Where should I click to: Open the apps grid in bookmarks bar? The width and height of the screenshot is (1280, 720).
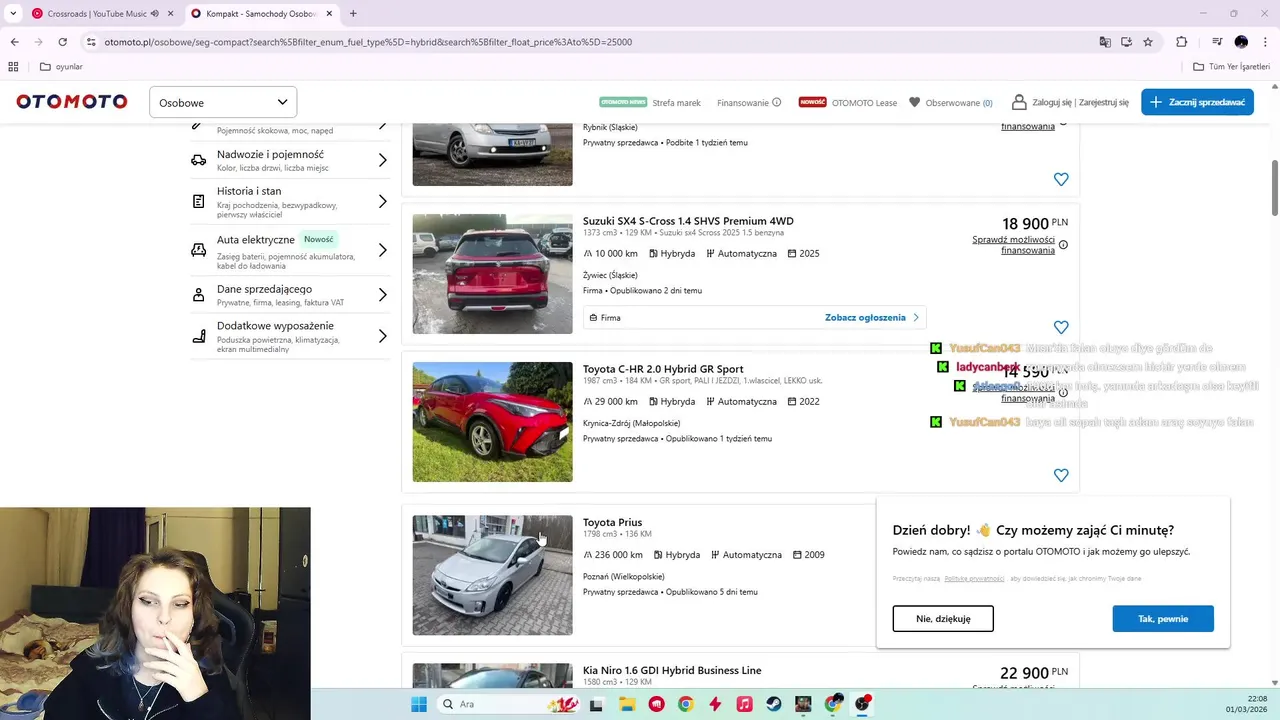click(13, 67)
